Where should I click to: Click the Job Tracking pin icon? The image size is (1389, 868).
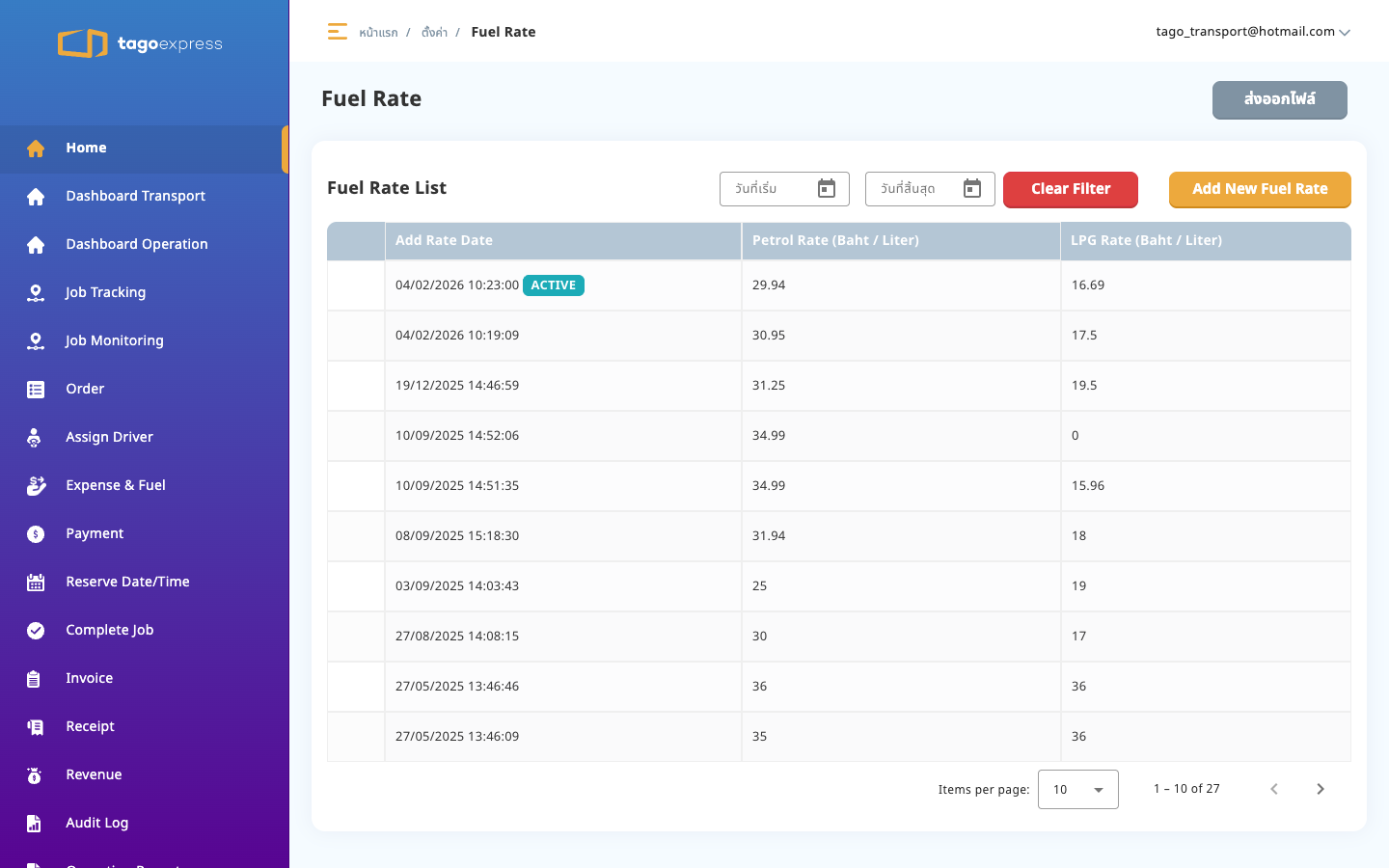point(36,293)
